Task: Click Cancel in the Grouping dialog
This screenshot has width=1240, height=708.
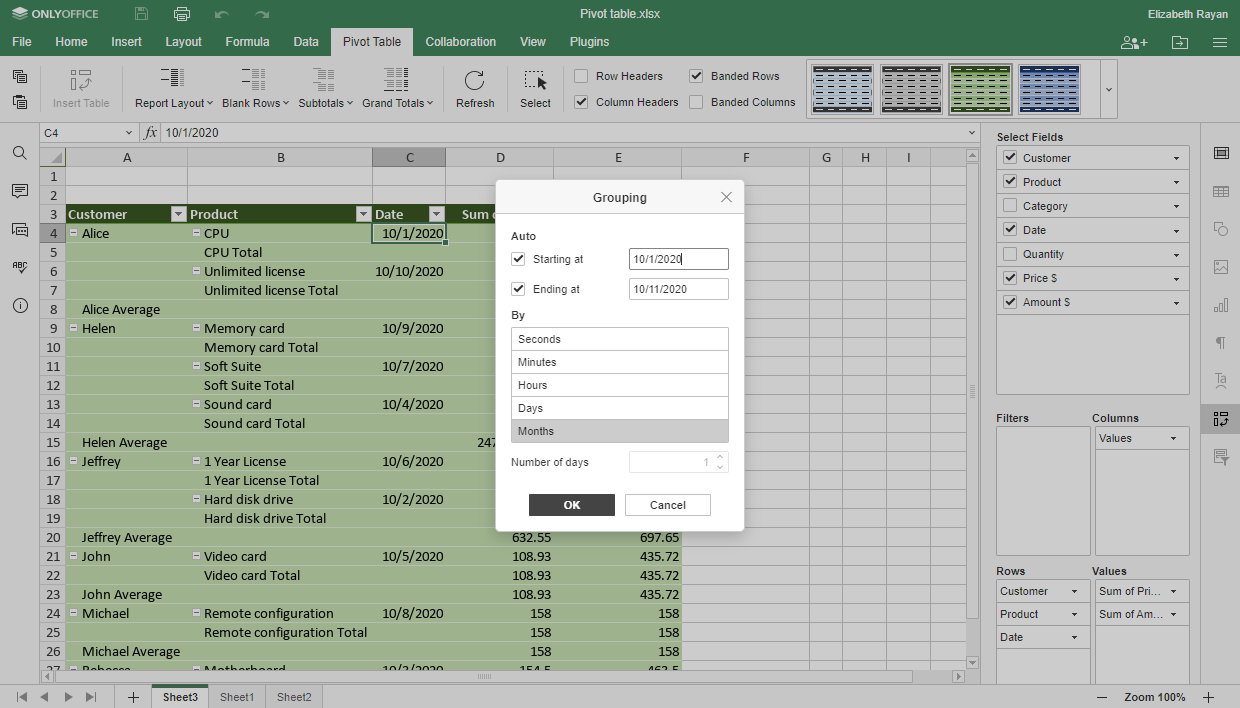Action: coord(668,505)
